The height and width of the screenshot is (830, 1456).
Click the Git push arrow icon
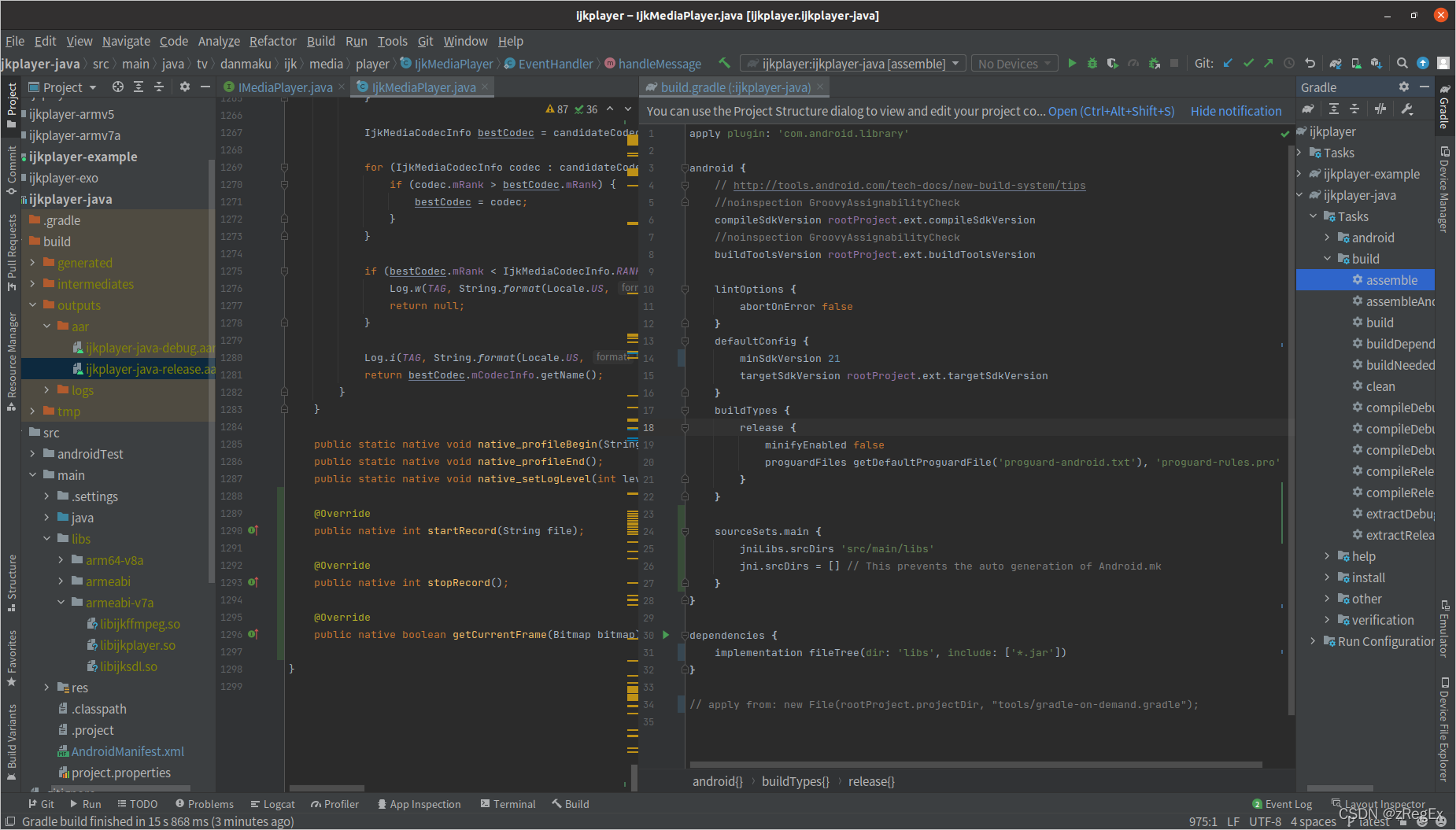coord(1269,63)
